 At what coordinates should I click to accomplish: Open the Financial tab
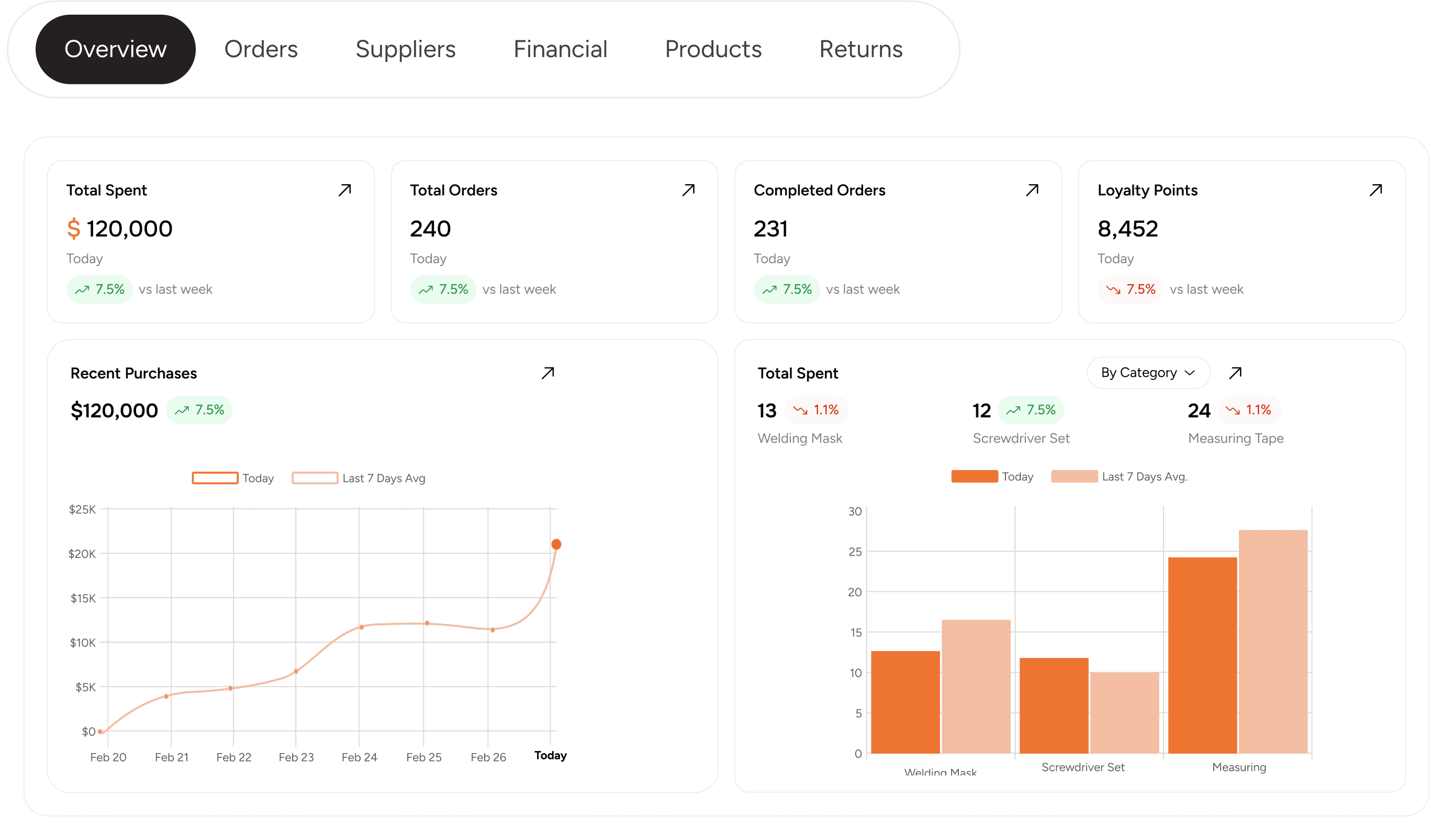(x=561, y=49)
